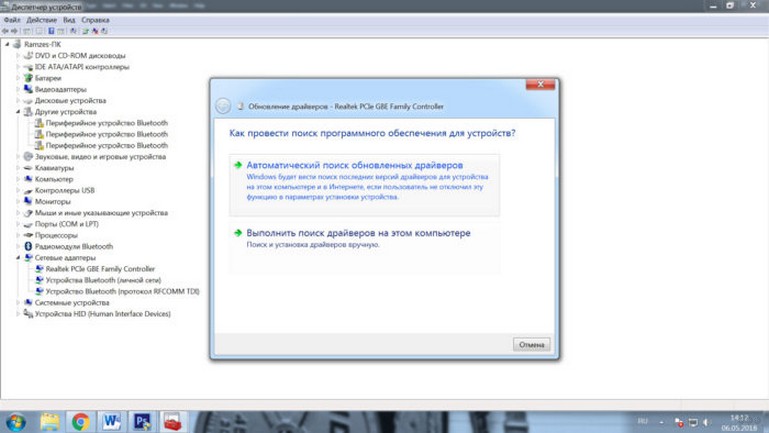Choose Выполнить поиск драйверов на этом компьютере
Screen dimensions: 769x433
[x=364, y=248]
